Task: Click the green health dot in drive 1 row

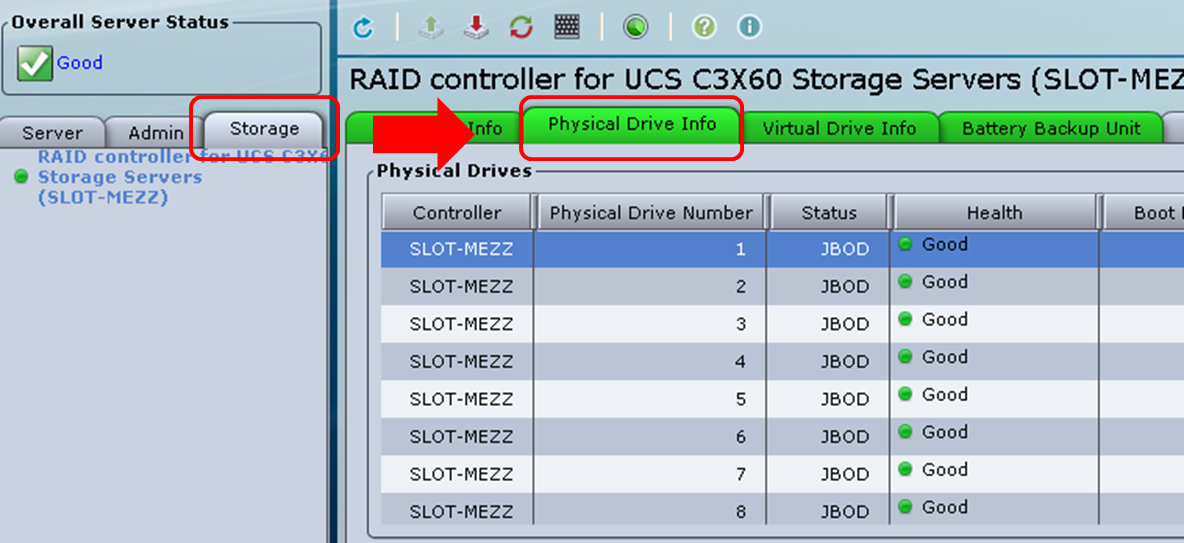Action: 905,244
